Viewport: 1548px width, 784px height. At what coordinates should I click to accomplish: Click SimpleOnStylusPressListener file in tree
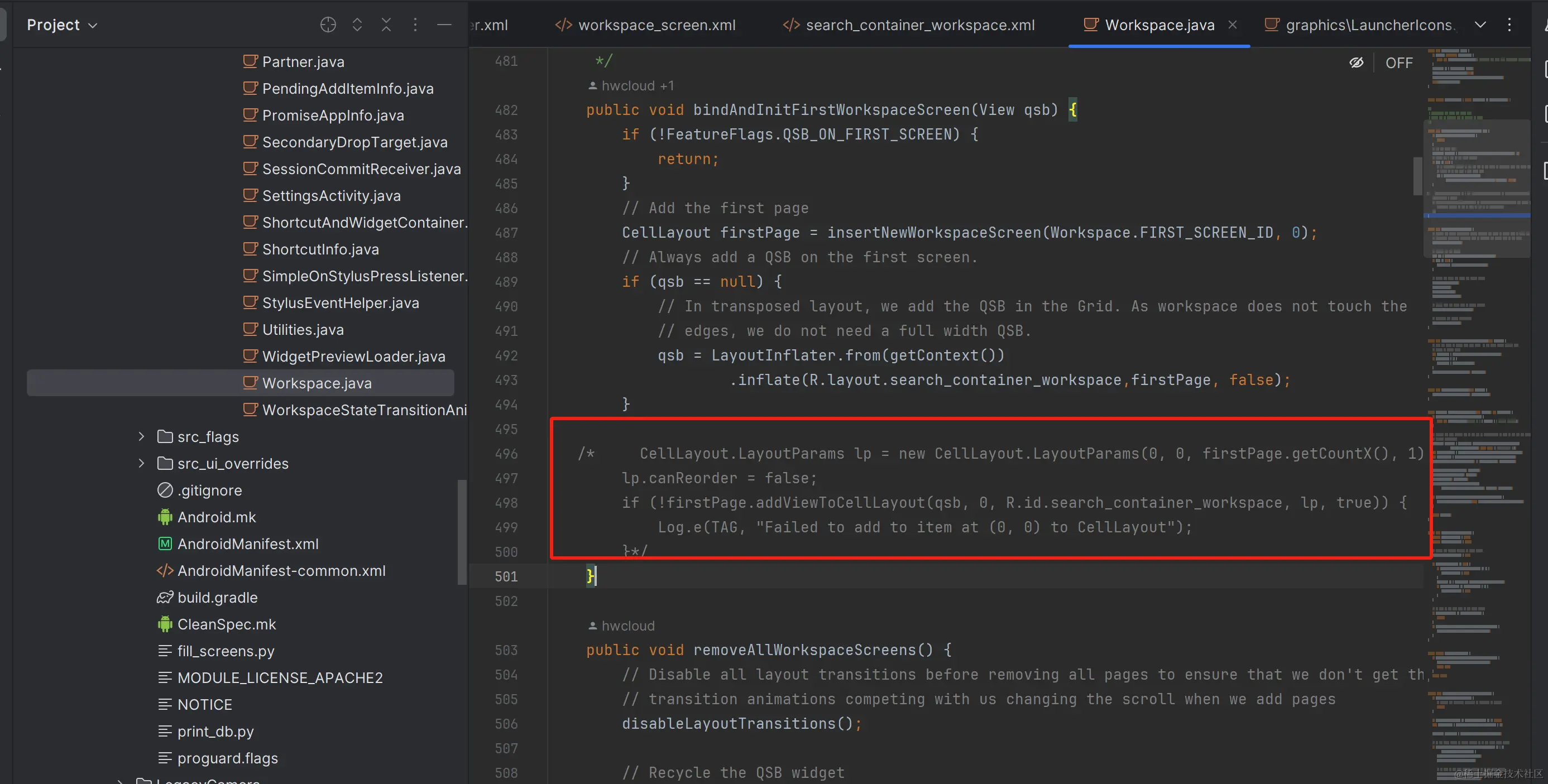click(354, 276)
